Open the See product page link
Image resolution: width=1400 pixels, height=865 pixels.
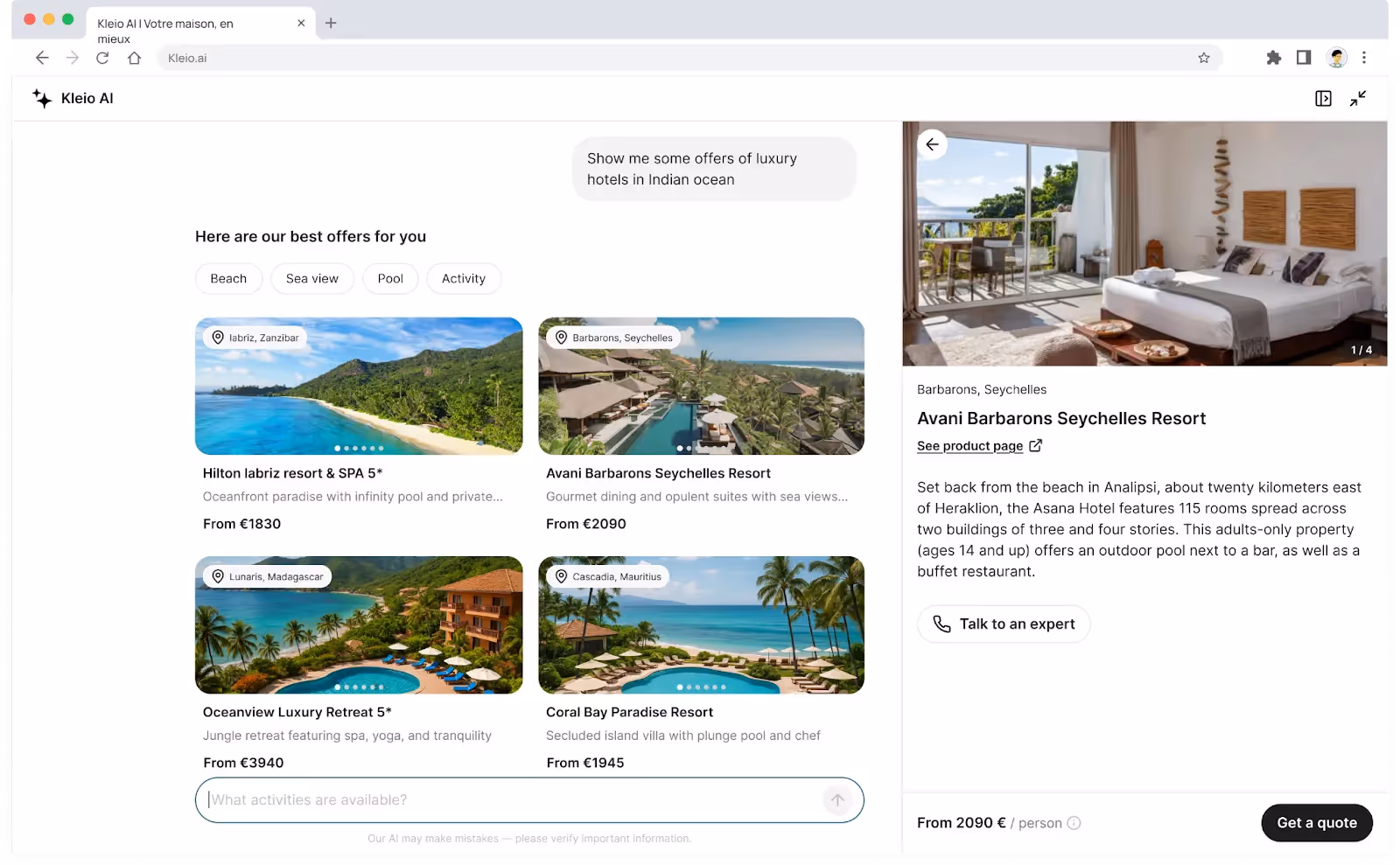tap(969, 446)
